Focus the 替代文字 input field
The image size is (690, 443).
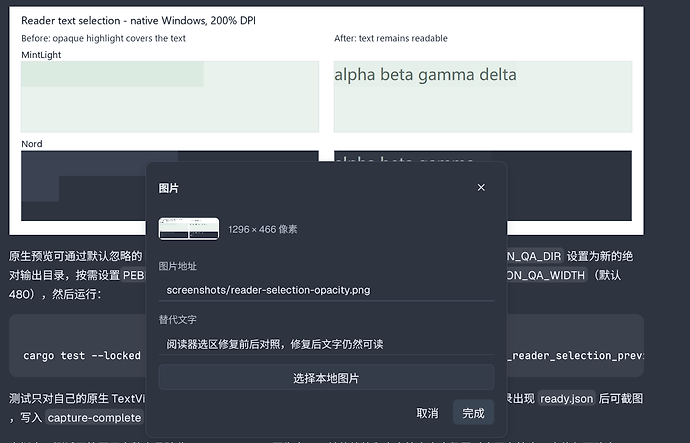(326, 344)
